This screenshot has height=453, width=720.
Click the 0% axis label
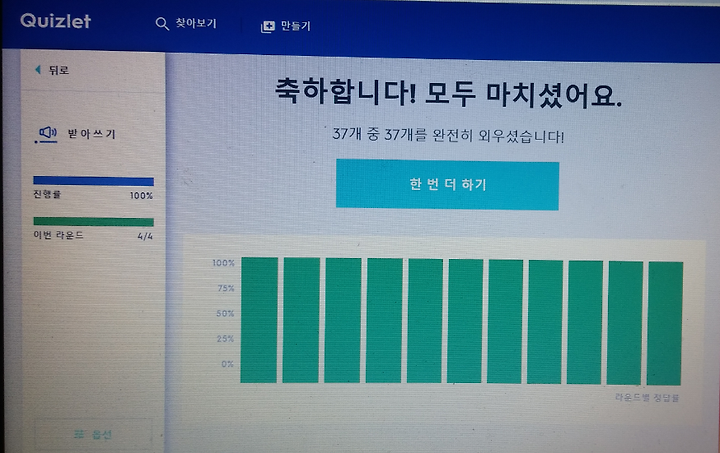227,364
